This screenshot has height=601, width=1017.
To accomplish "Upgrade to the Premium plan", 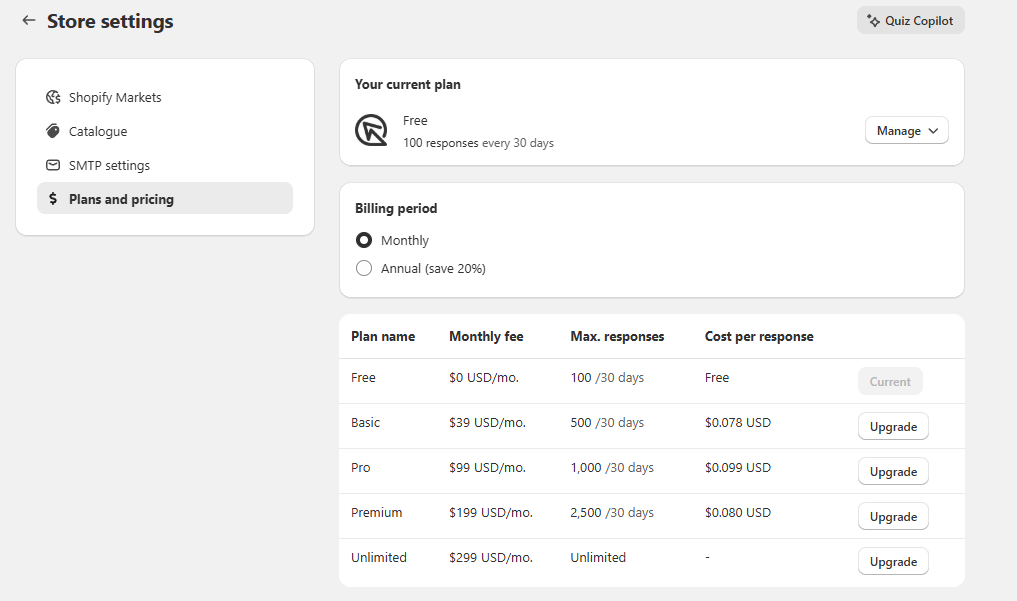I will tap(893, 517).
